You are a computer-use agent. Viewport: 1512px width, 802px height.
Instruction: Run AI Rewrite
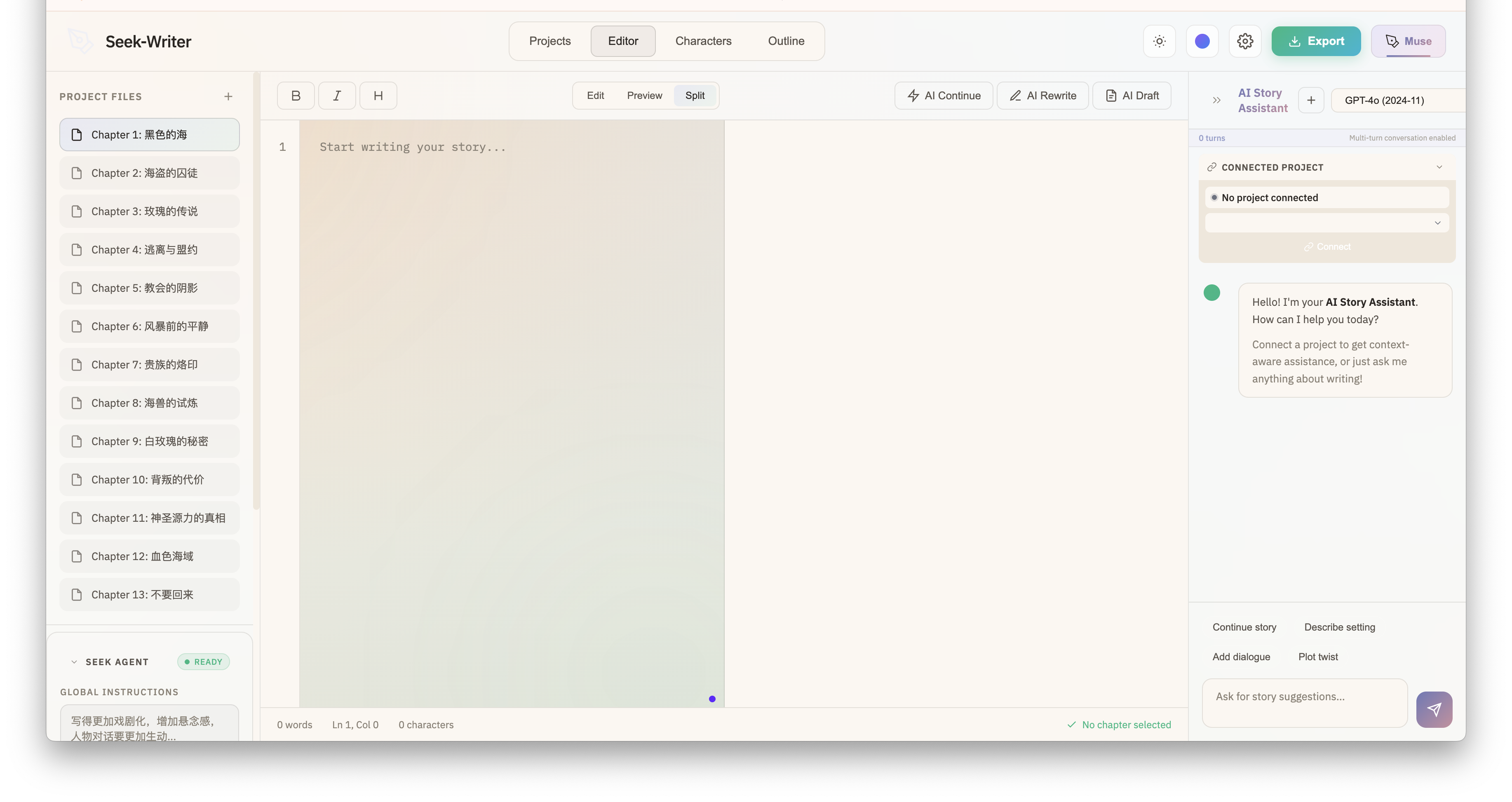coord(1042,96)
